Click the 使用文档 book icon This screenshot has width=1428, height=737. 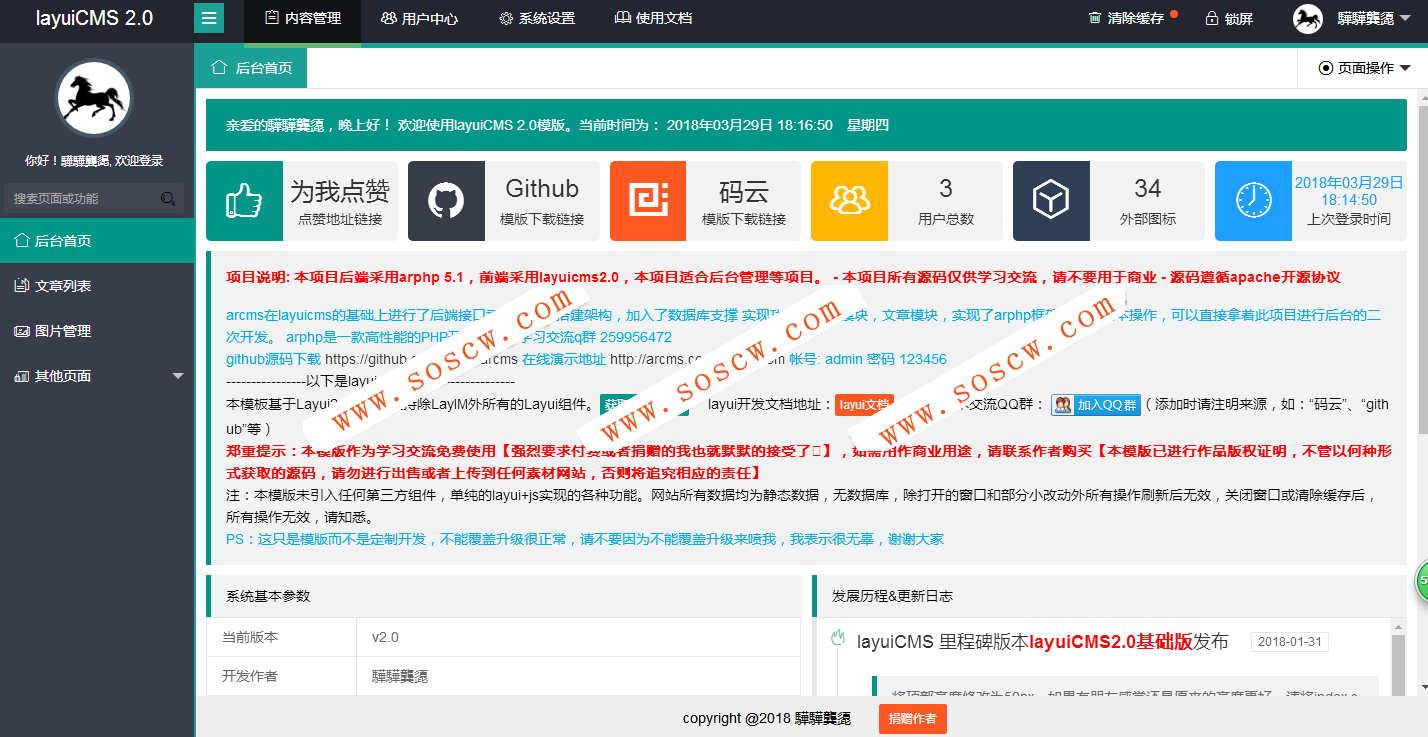[622, 18]
